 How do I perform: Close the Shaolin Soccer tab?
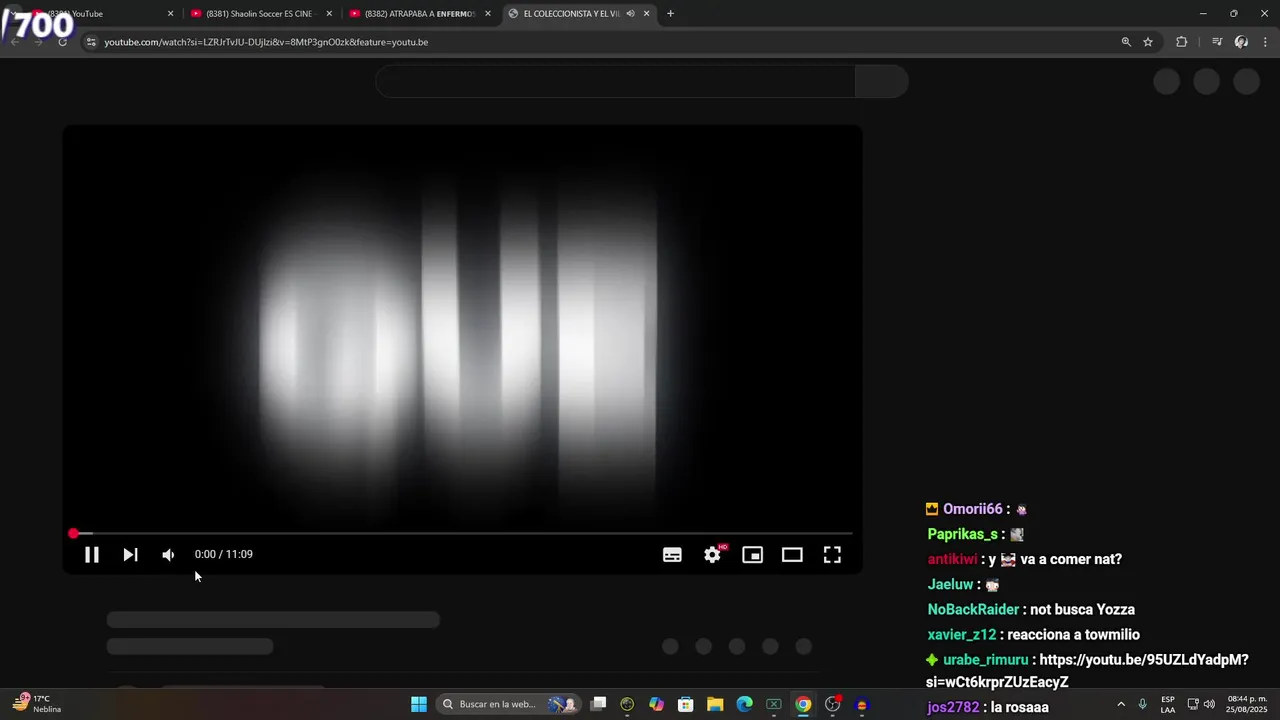coord(329,14)
